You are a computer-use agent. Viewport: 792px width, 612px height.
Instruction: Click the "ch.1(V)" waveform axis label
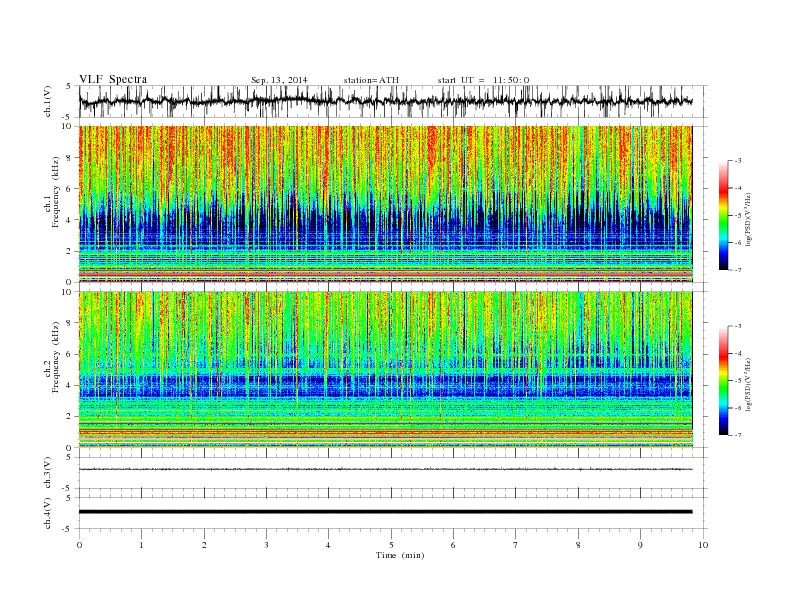pos(48,101)
